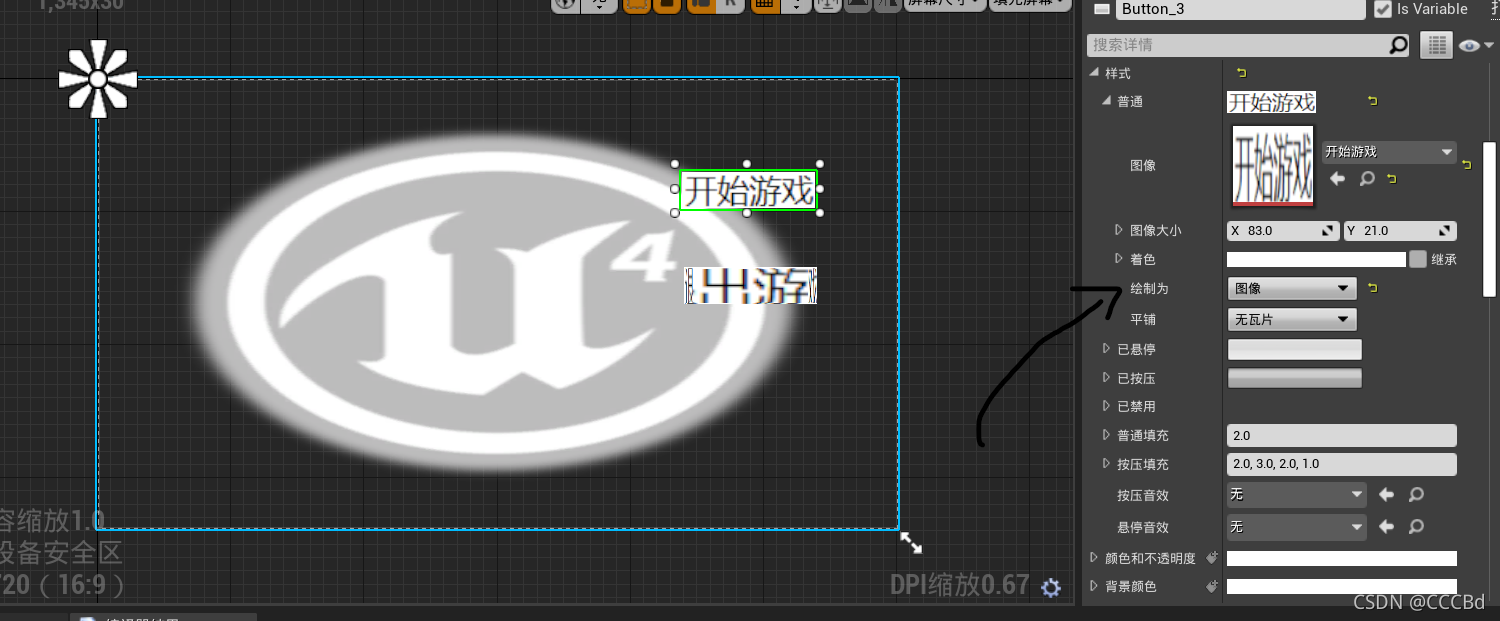Use selected asset arrow for 图像

tap(1337, 179)
